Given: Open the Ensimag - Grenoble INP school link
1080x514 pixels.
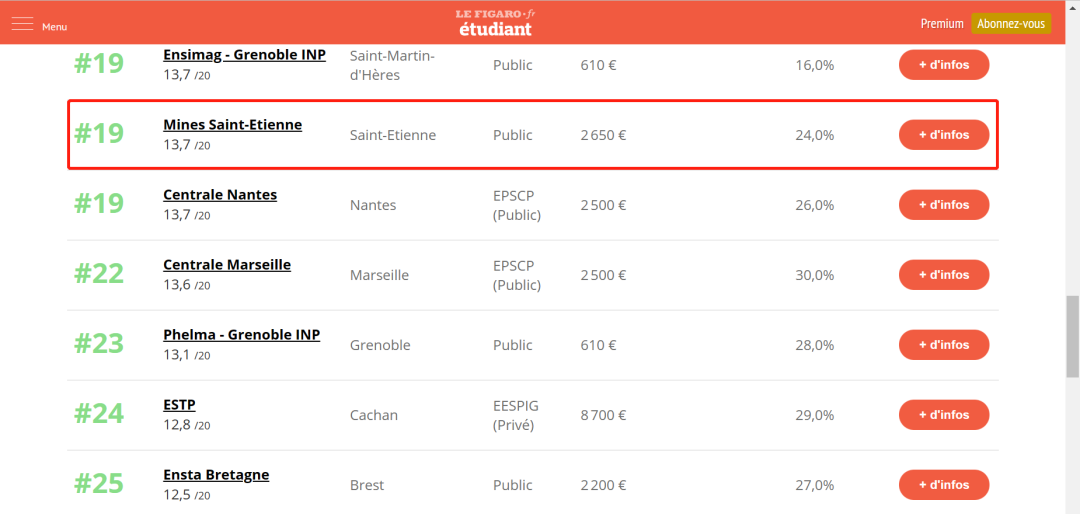Looking at the screenshot, I should 245,54.
